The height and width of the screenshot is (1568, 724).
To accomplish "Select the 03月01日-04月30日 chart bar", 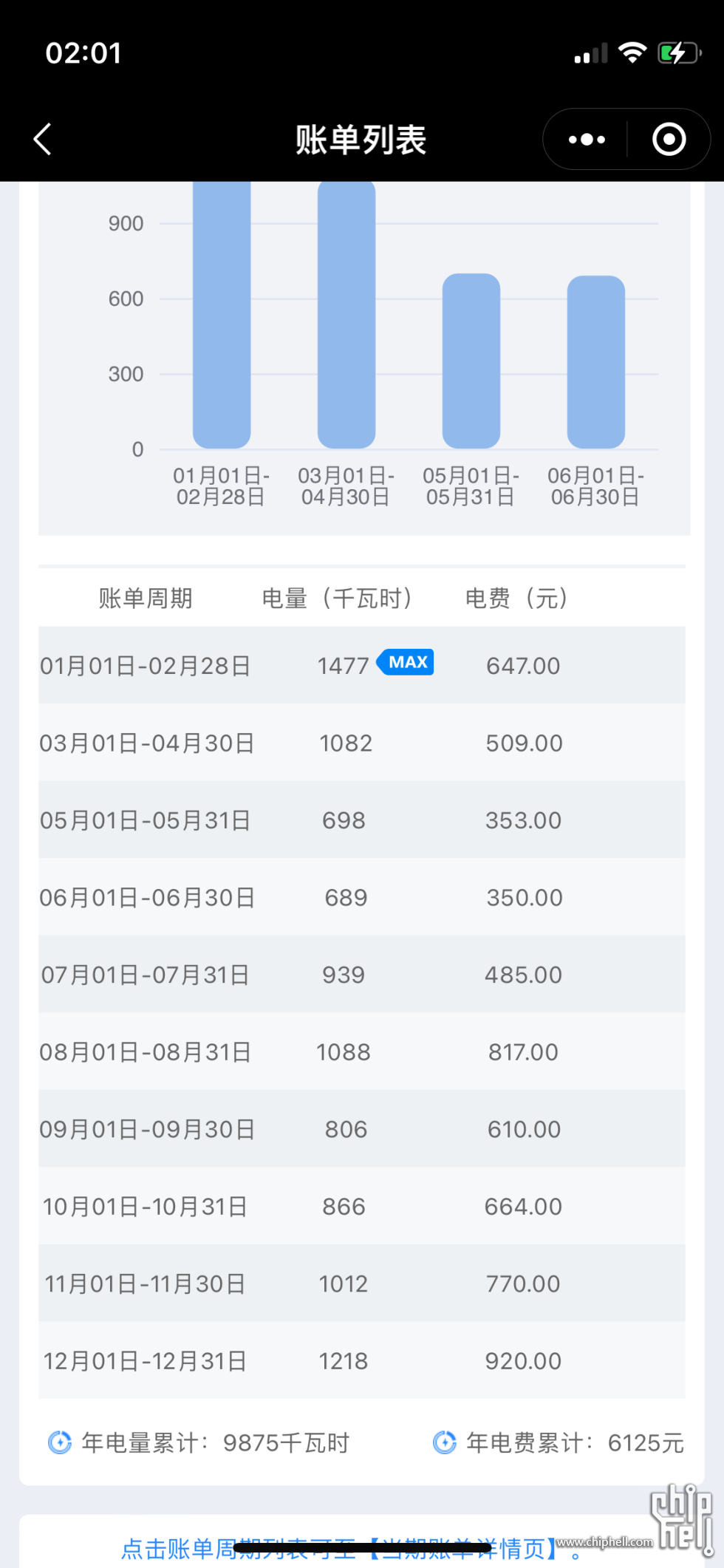I will [346, 316].
